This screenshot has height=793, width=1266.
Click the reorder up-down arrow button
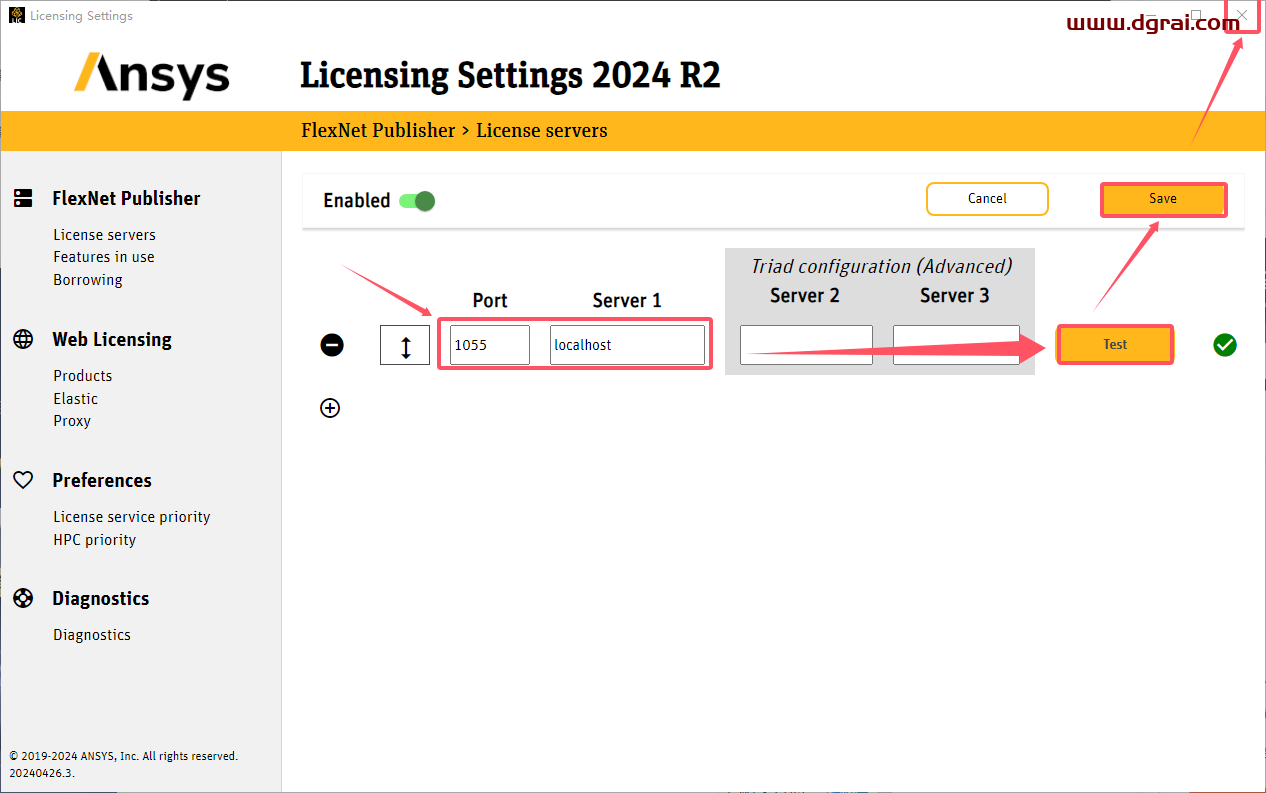[x=405, y=345]
